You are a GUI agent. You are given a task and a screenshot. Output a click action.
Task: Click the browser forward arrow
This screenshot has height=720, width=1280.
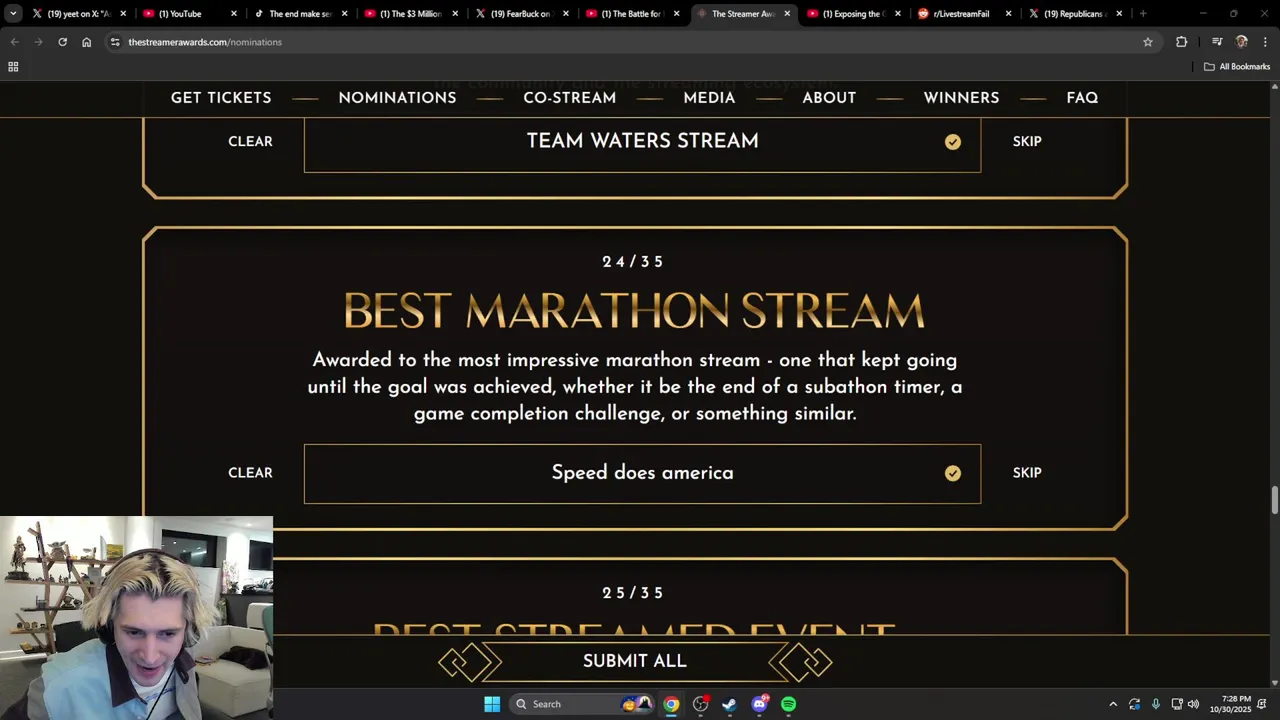(x=38, y=42)
